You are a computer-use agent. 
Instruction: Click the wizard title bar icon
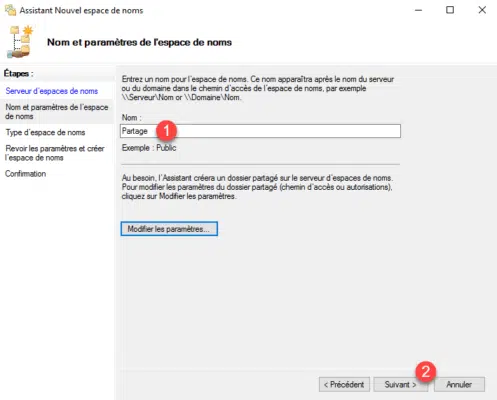tap(10, 10)
